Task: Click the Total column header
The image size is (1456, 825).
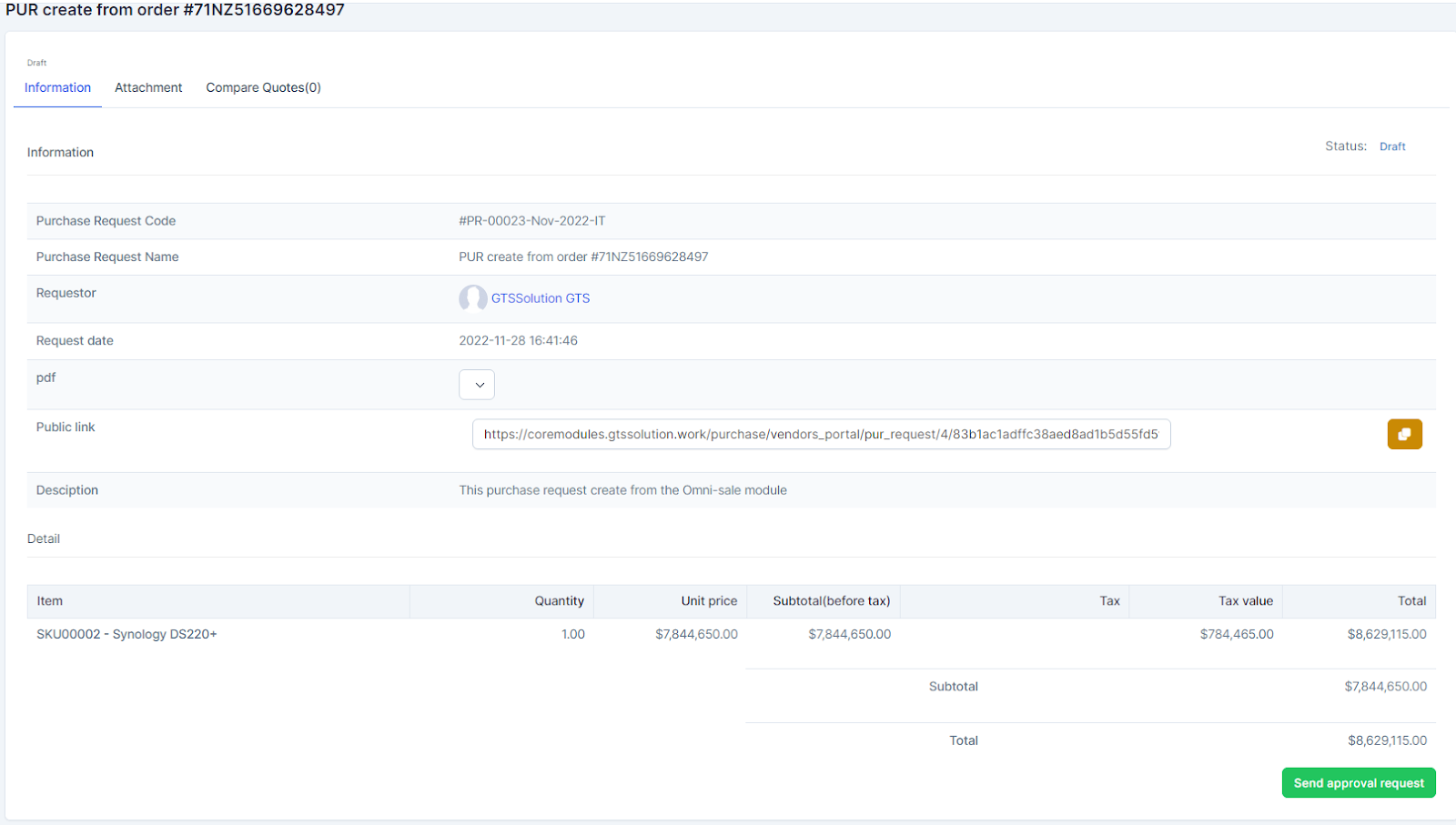Action: click(x=1411, y=601)
